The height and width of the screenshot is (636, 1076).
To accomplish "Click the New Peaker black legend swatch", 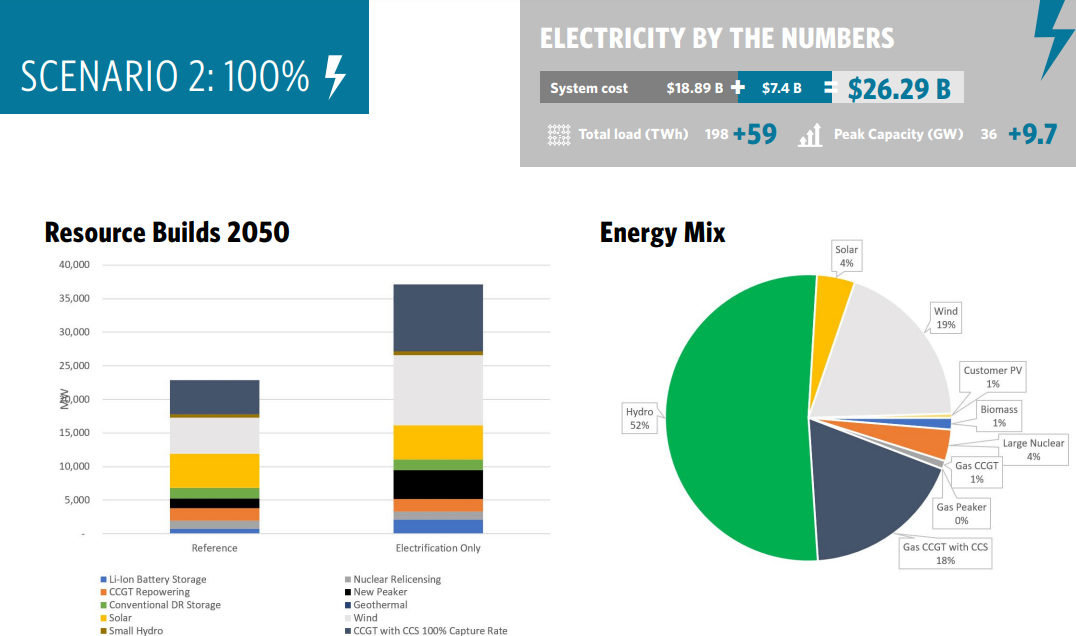I will [347, 593].
